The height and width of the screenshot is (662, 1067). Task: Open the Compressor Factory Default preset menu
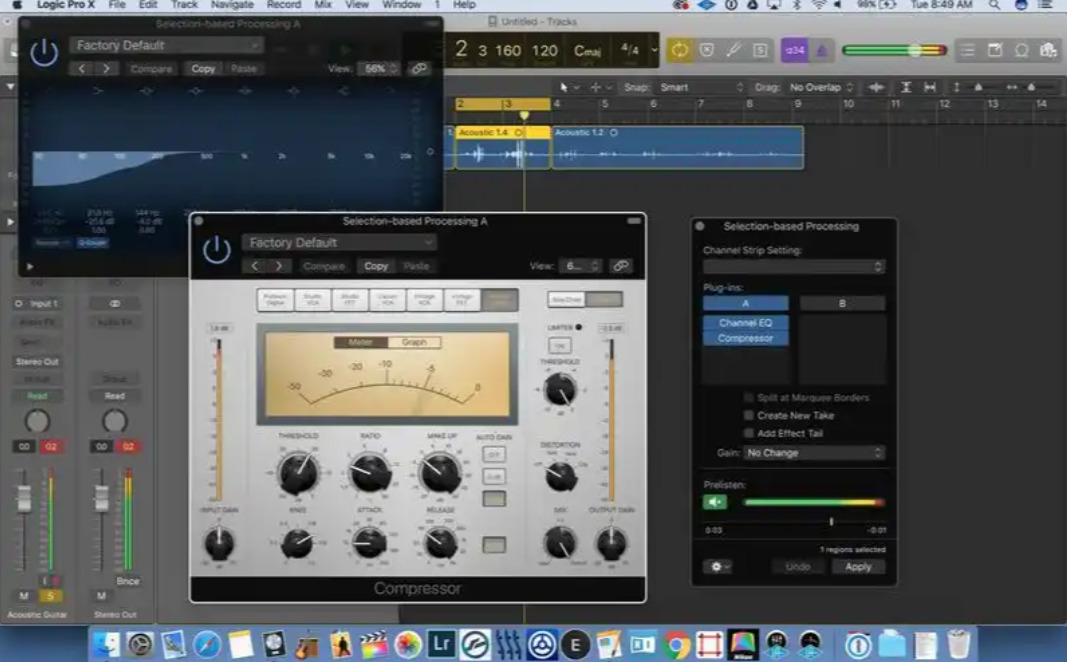pos(339,242)
